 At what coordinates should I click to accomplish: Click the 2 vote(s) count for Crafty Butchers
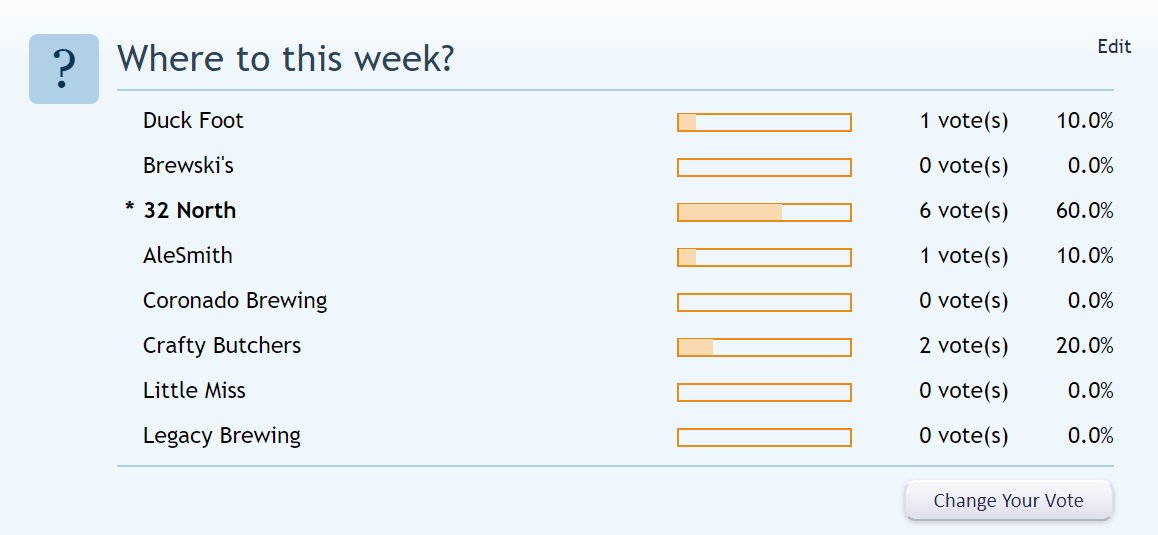963,346
